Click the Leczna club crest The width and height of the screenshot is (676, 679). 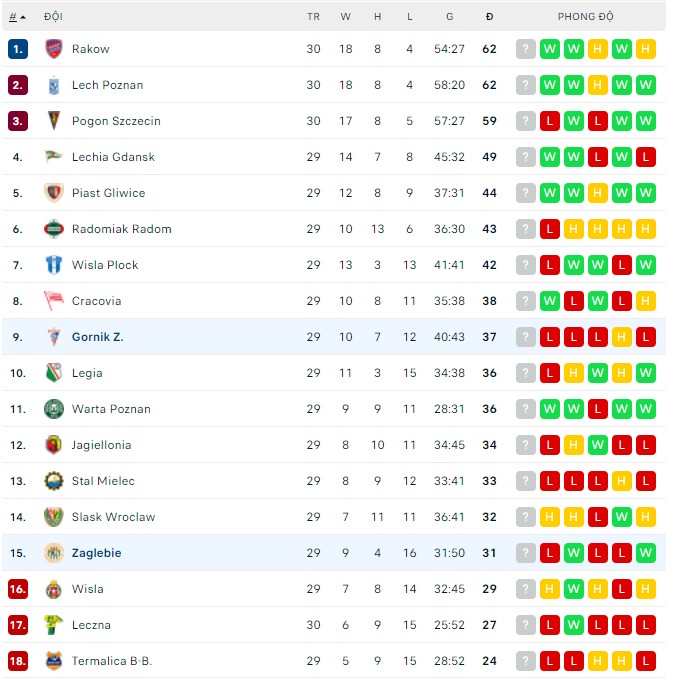point(53,625)
